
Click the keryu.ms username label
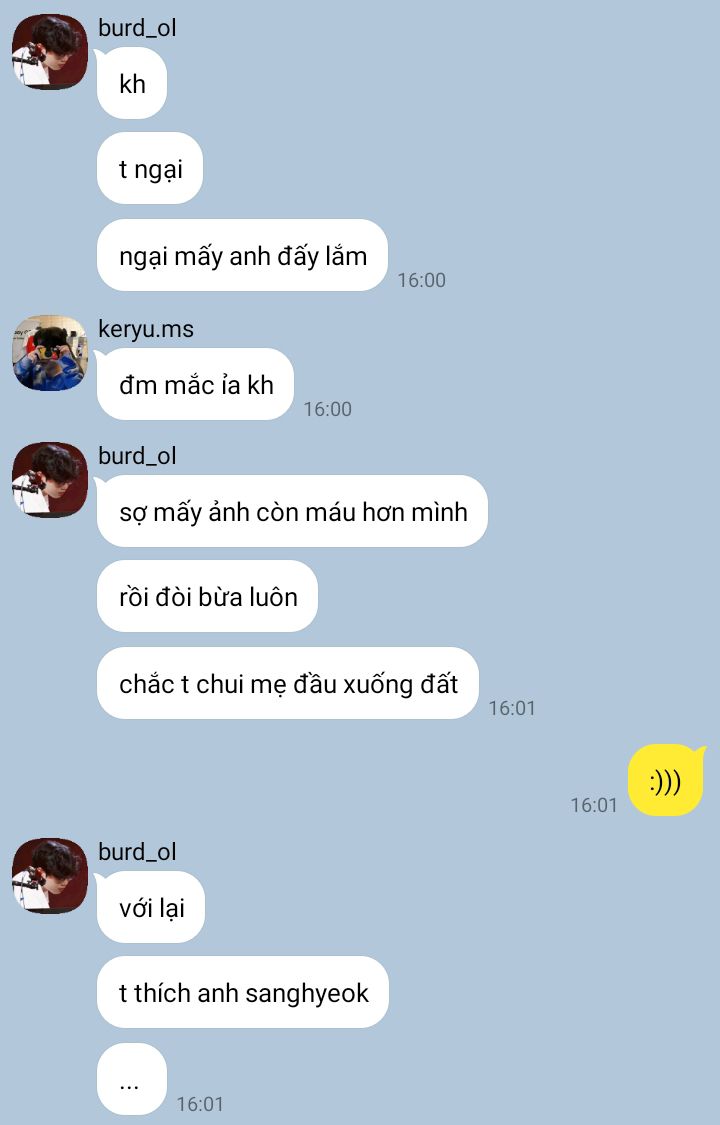pyautogui.click(x=146, y=329)
